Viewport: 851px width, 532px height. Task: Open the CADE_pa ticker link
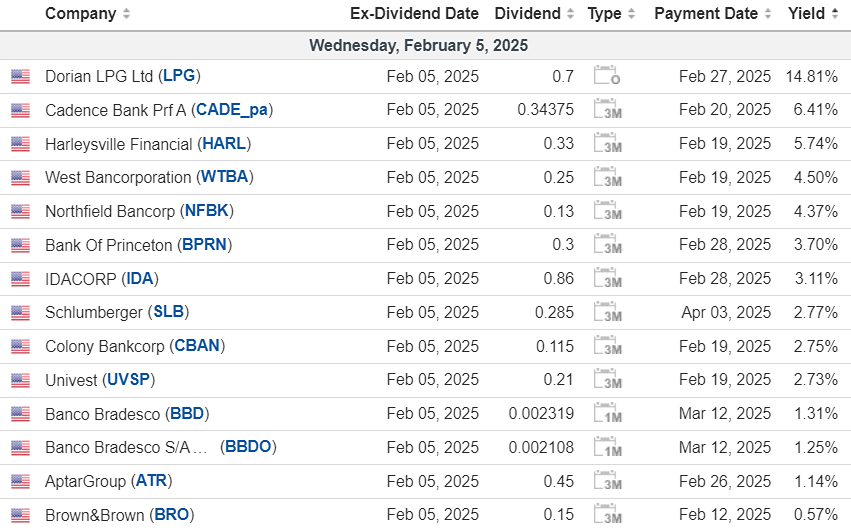233,110
